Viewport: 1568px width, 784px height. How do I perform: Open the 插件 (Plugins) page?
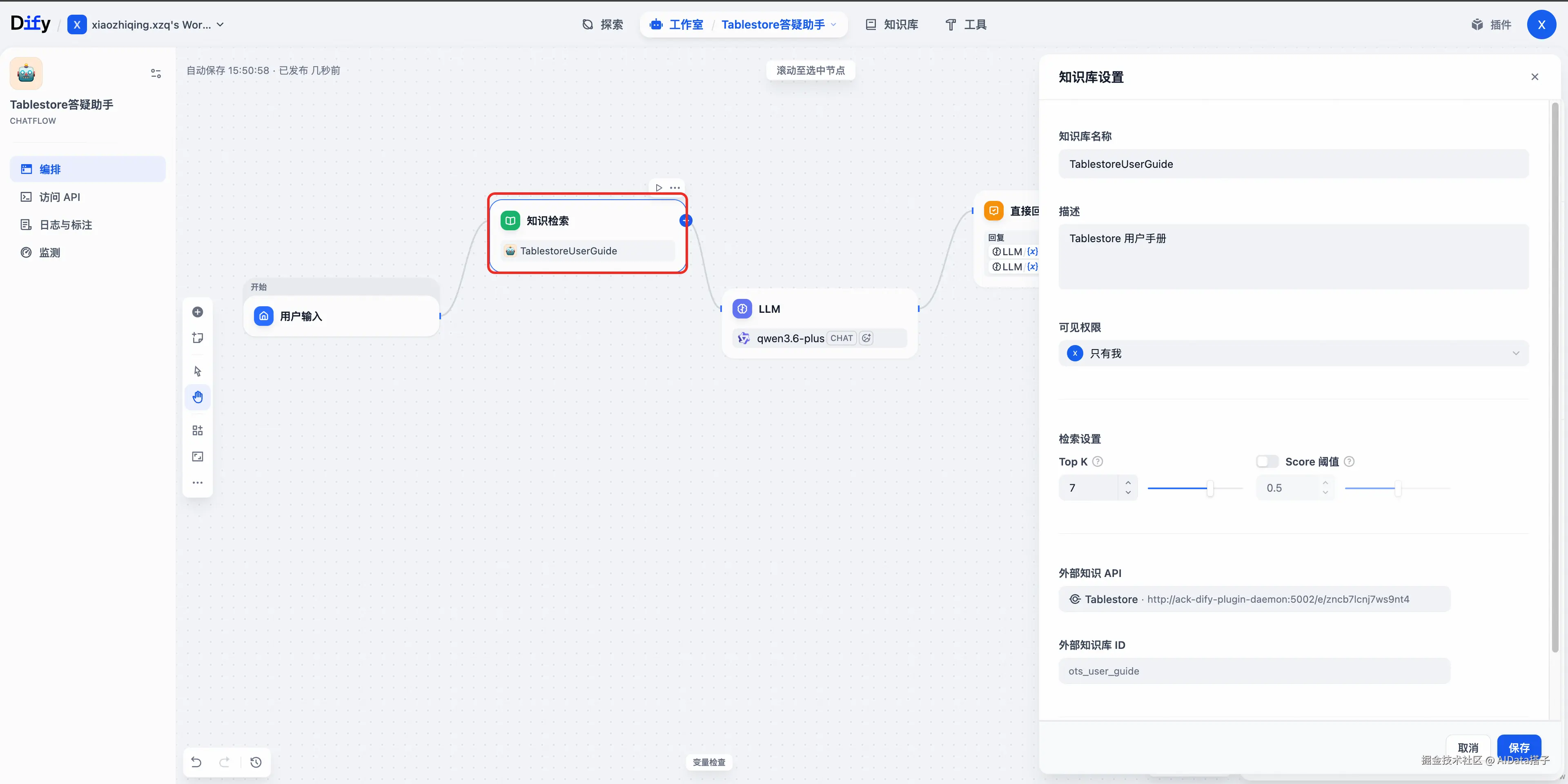1492,24
